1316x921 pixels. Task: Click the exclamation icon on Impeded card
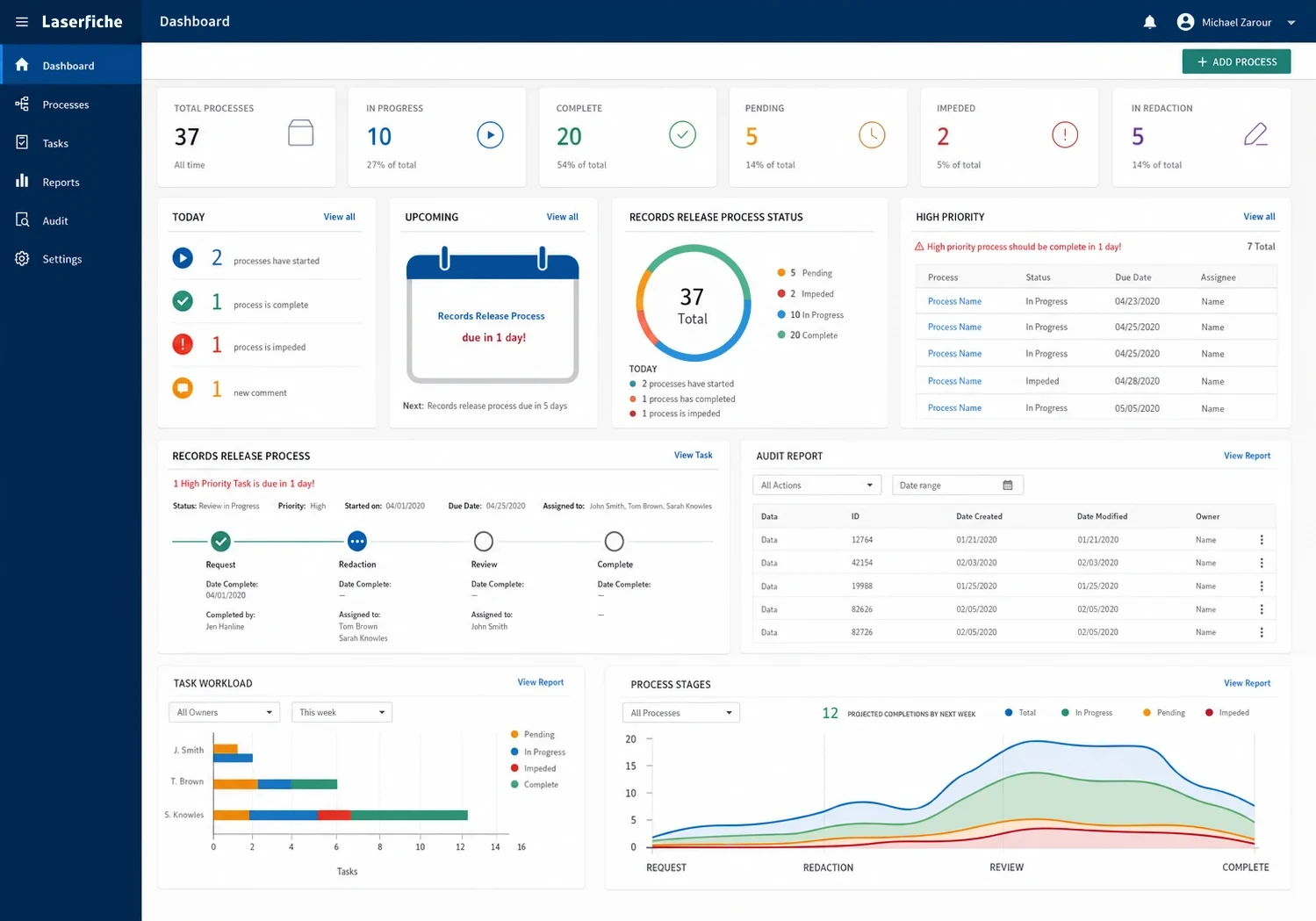pos(1065,134)
